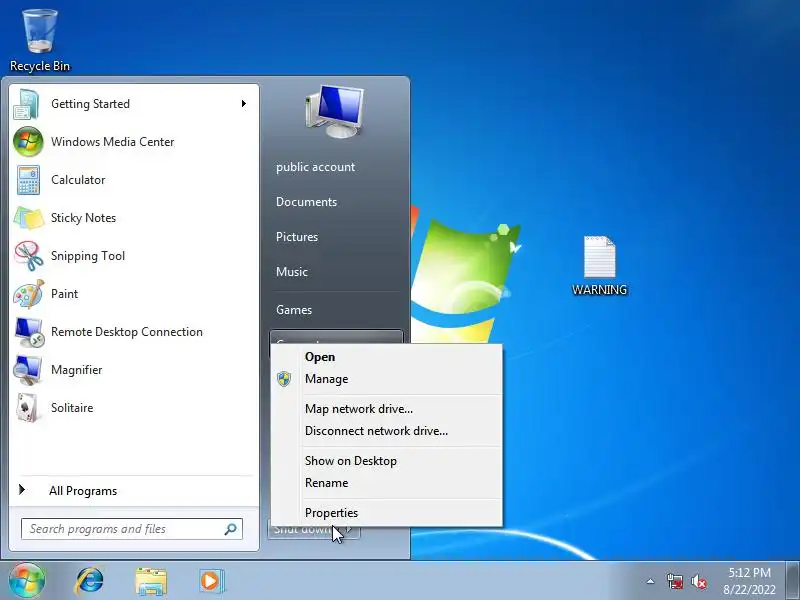This screenshot has height=600, width=800.
Task: Click the Search programs and files box
Action: [x=132, y=529]
